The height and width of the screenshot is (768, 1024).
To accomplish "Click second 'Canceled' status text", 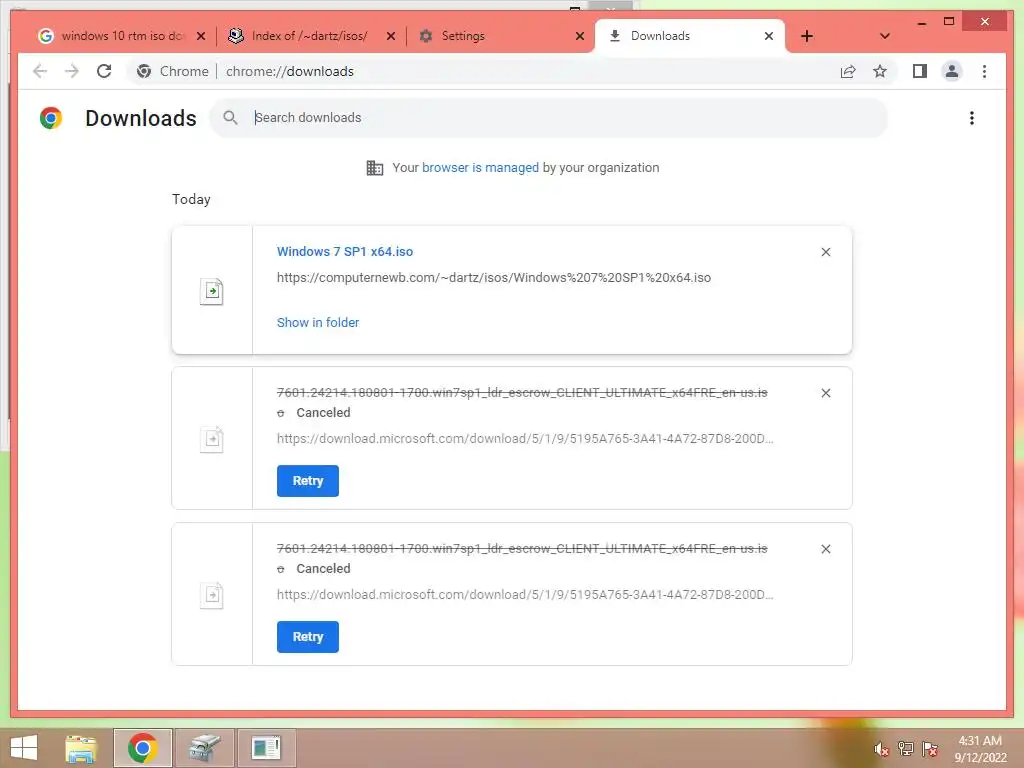I will tap(323, 569).
